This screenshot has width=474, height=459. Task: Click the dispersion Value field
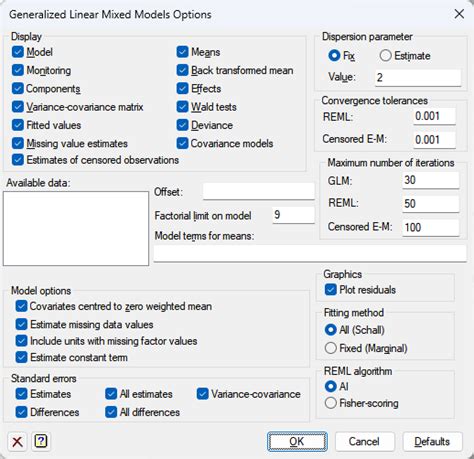pos(418,78)
